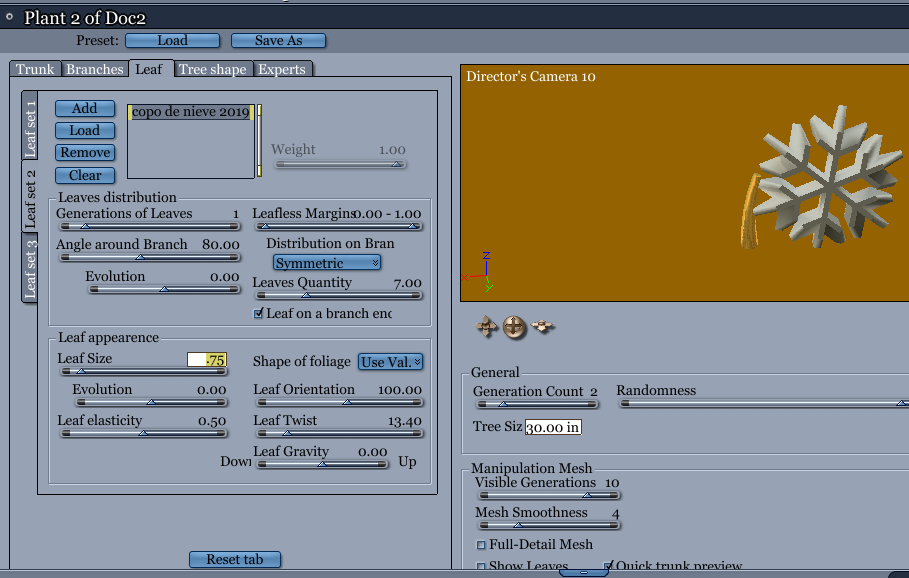Open the Symmetric distribution dropdown
Image resolution: width=909 pixels, height=578 pixels.
pyautogui.click(x=327, y=263)
